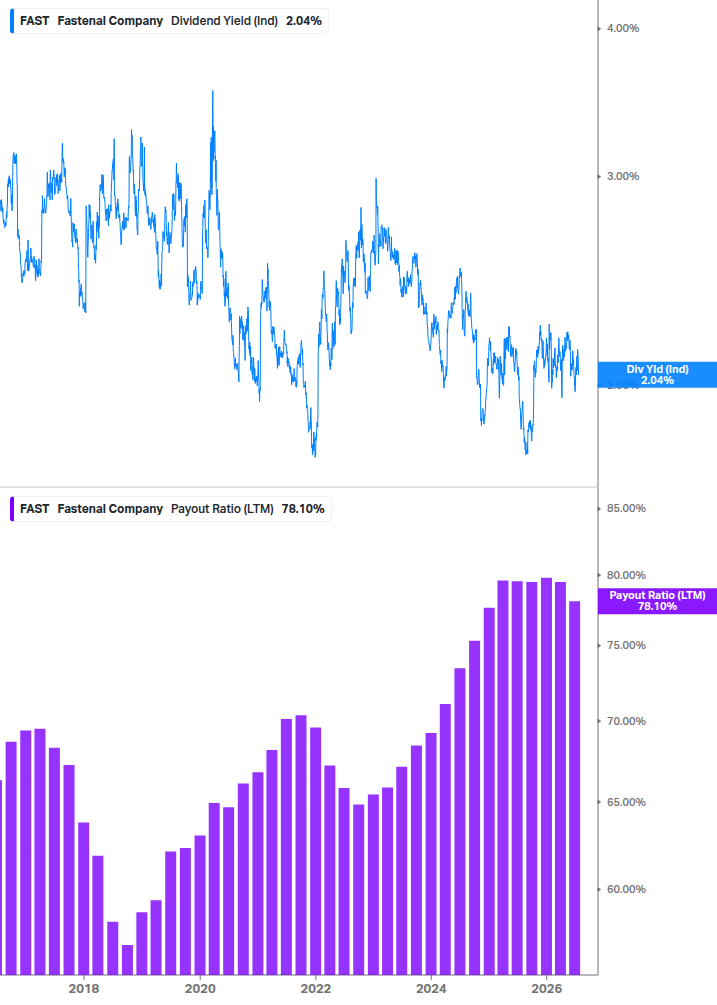Click the 2022 label on the time axis
The width and height of the screenshot is (717, 1005).
point(316,988)
